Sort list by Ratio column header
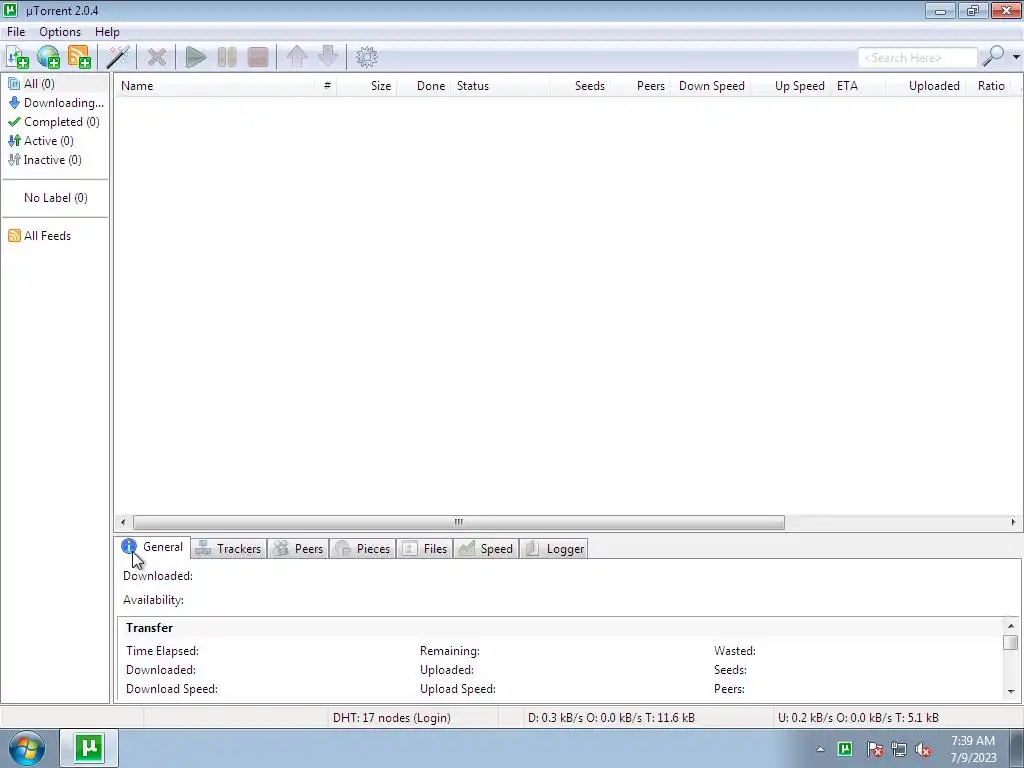 (x=988, y=86)
